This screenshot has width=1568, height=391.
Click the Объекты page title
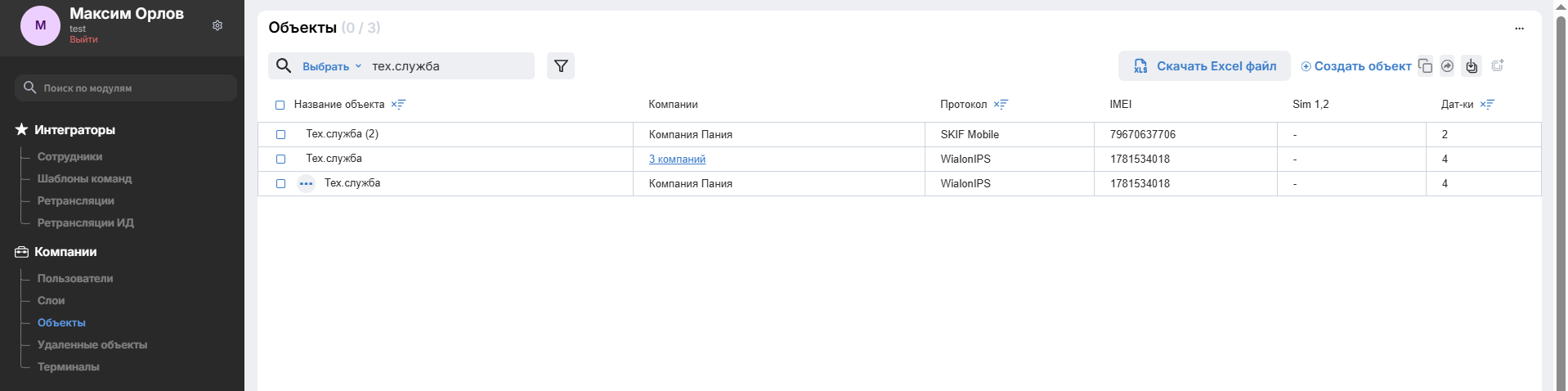pos(302,27)
